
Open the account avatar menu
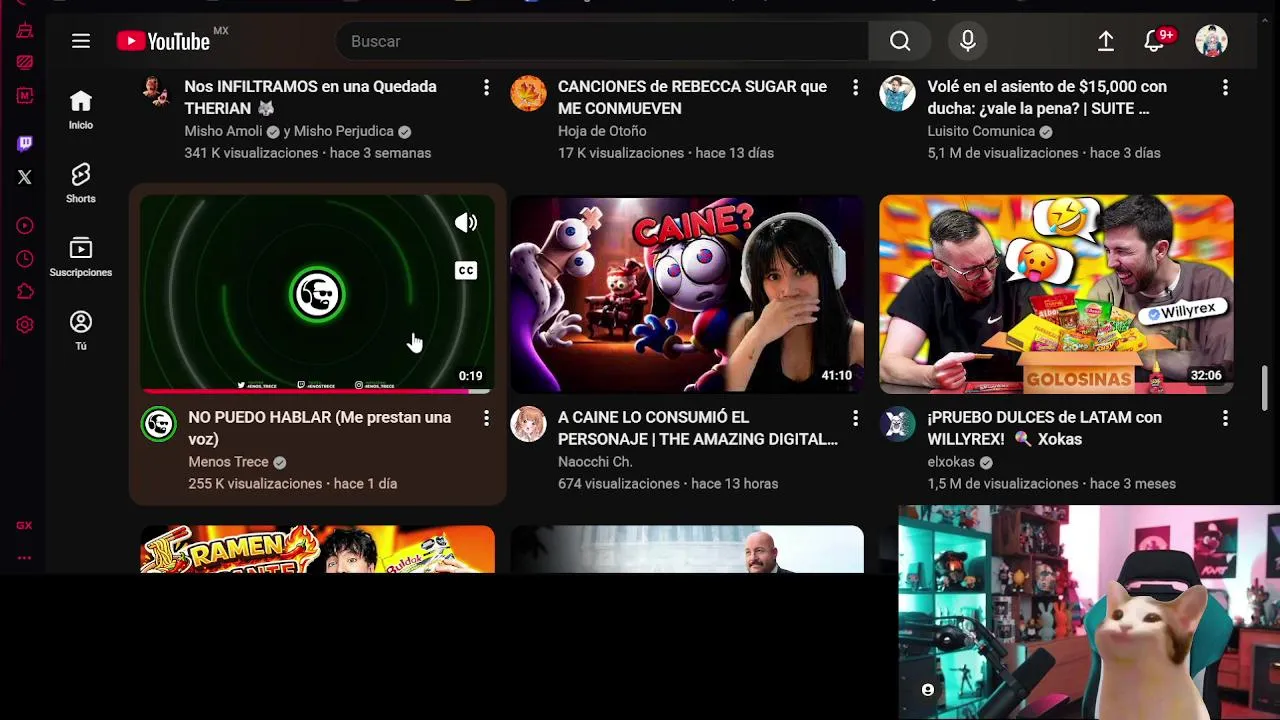(x=1211, y=41)
